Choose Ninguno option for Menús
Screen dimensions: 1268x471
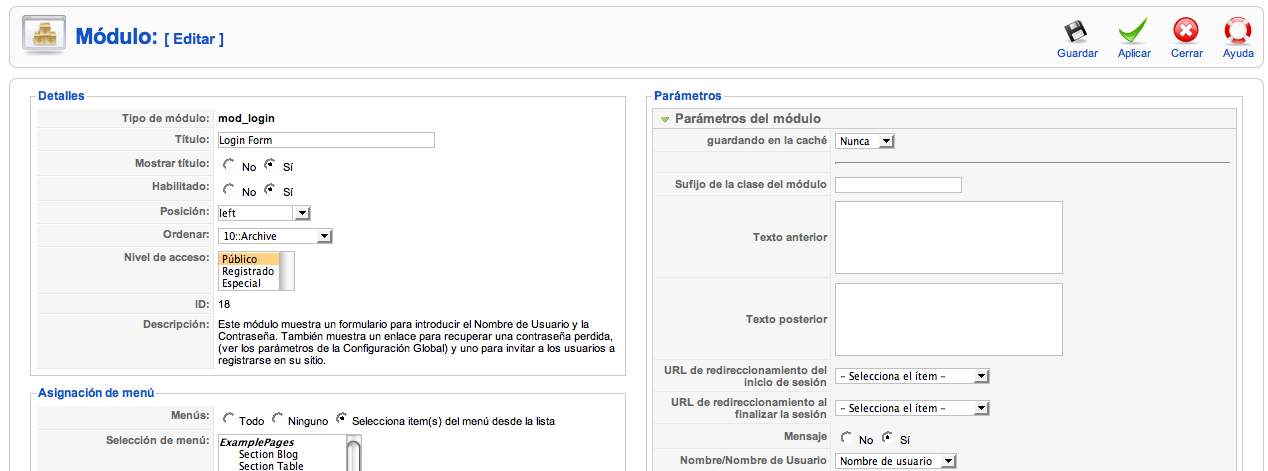point(279,418)
